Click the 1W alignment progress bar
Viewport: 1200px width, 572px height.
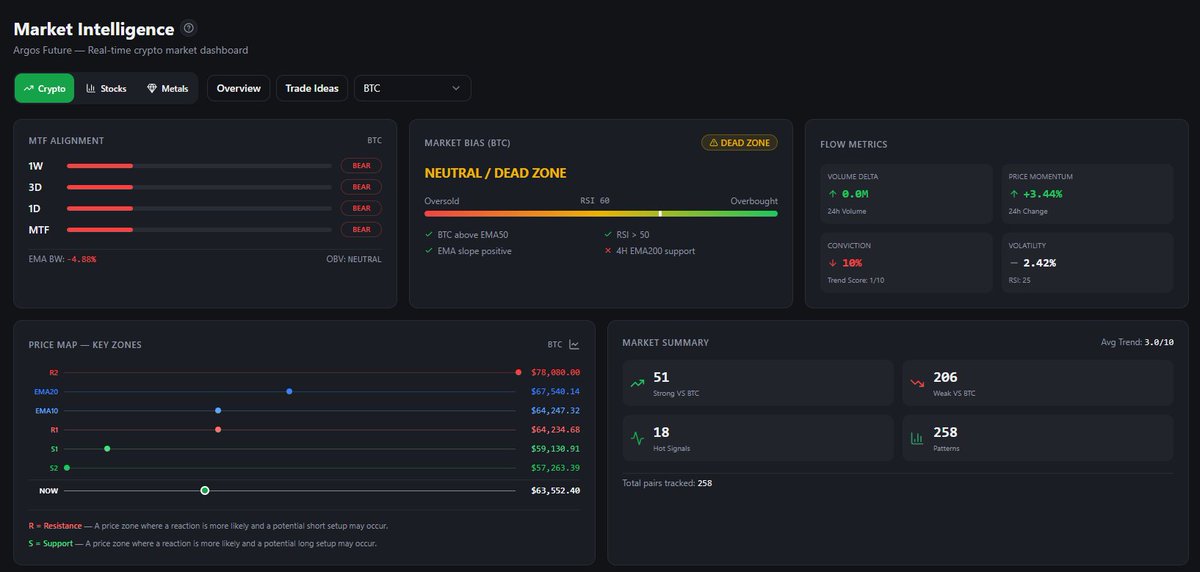(x=199, y=166)
